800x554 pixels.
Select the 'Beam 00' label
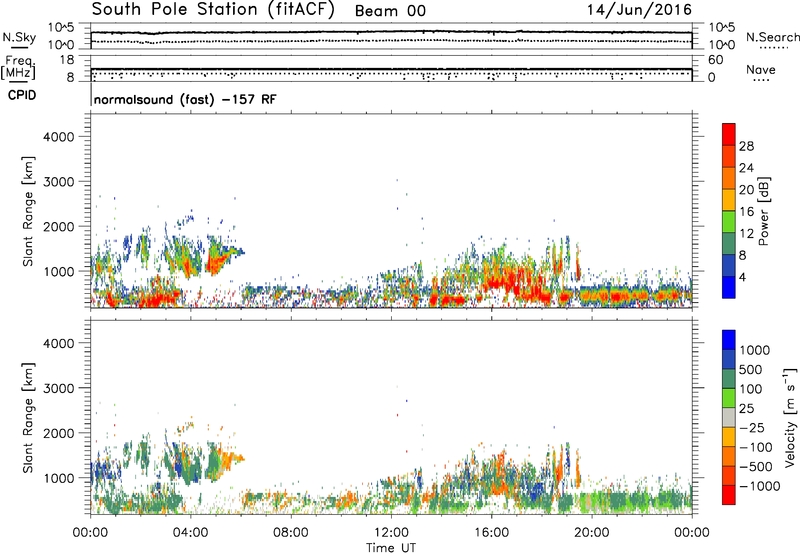coord(390,11)
